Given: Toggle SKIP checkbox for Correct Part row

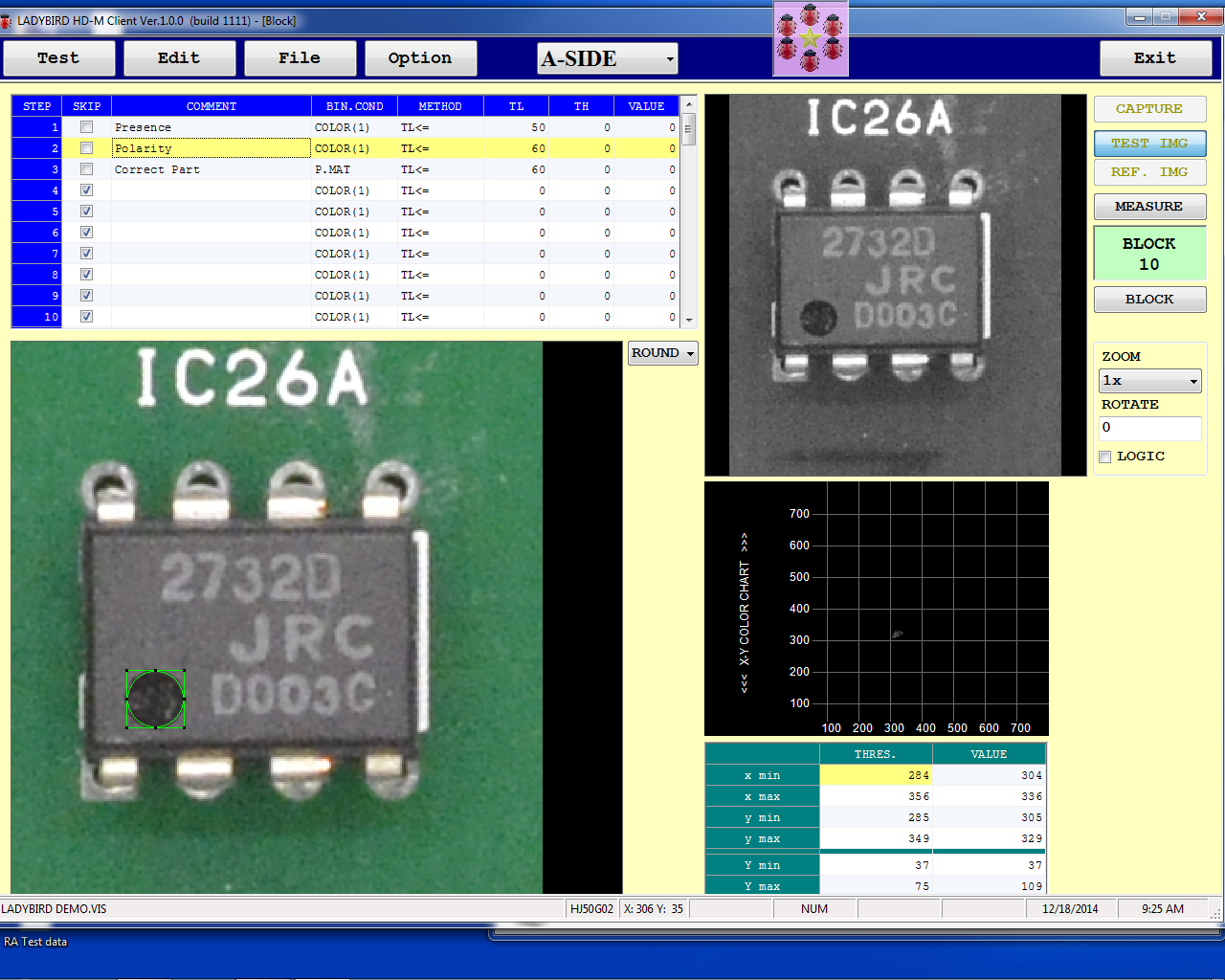Looking at the screenshot, I should 86,169.
